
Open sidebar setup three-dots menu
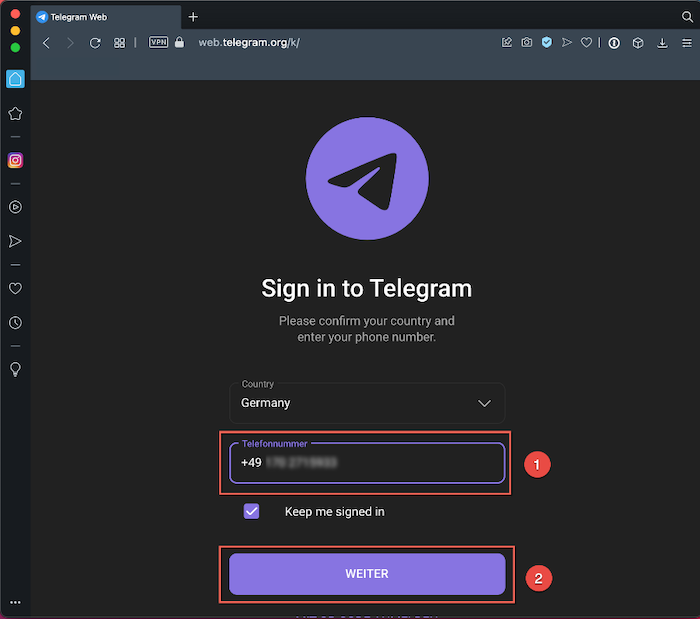click(x=15, y=602)
